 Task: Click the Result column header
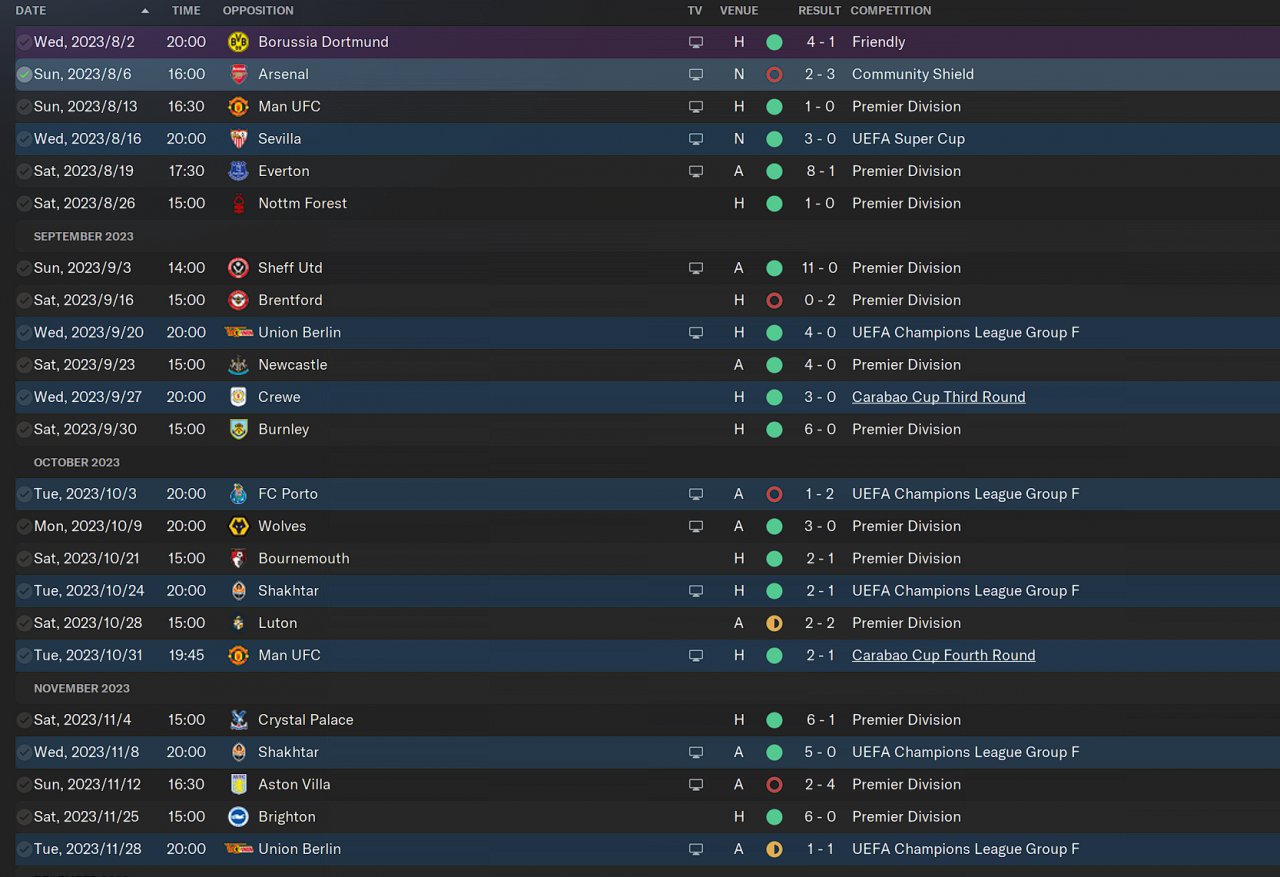(819, 11)
